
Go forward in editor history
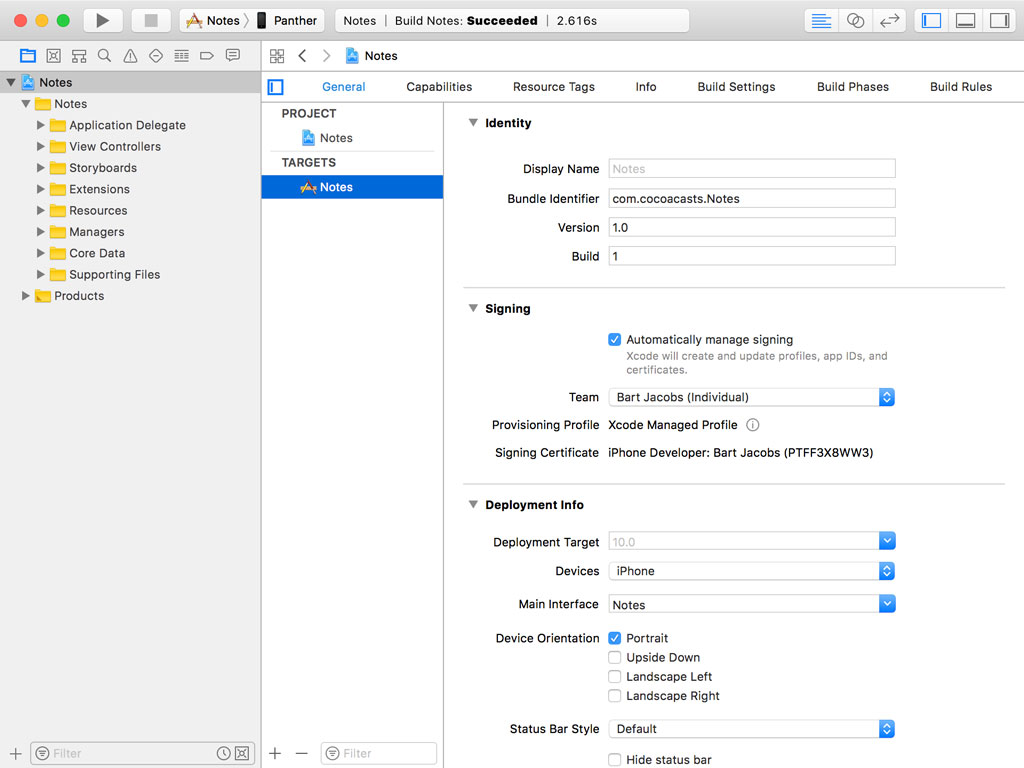coord(327,56)
